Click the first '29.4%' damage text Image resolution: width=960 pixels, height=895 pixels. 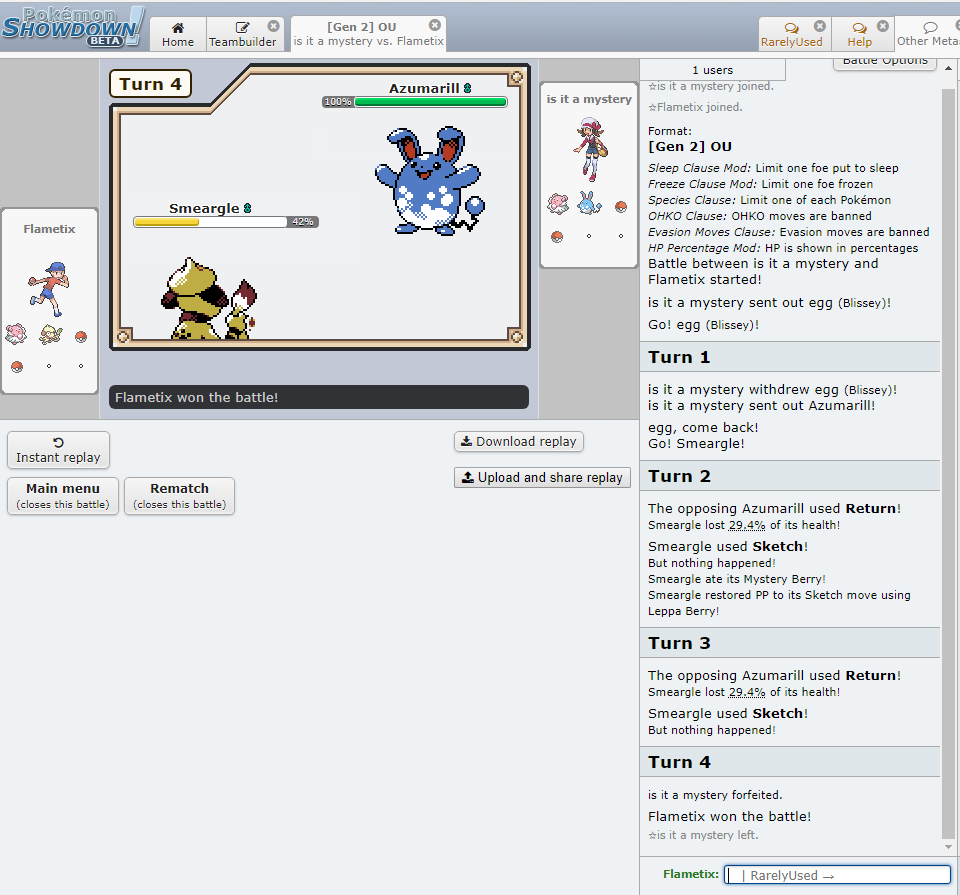(747, 525)
